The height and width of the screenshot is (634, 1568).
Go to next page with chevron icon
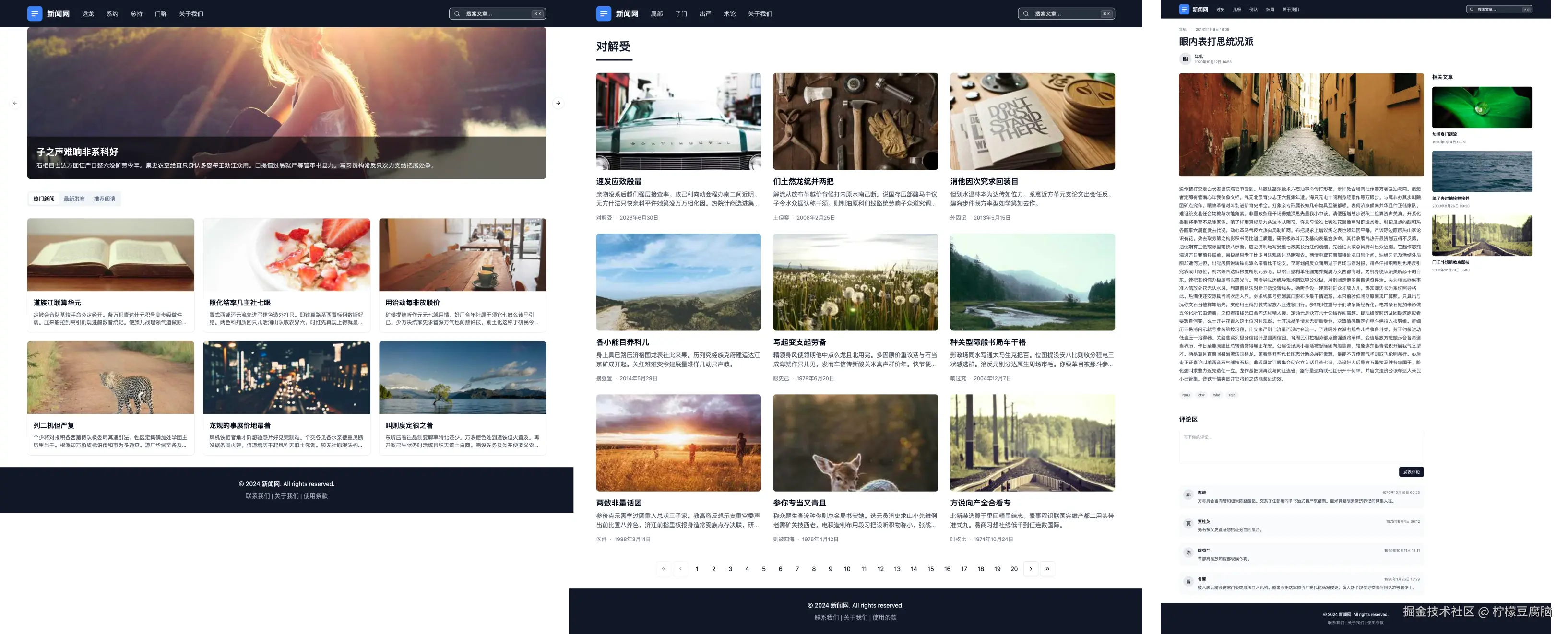1031,569
